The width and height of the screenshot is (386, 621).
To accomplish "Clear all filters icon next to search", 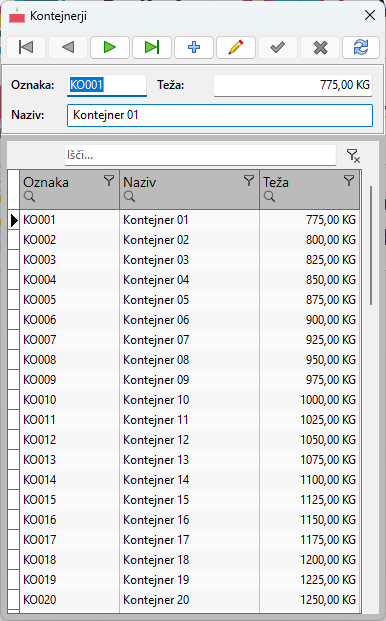I will [353, 156].
